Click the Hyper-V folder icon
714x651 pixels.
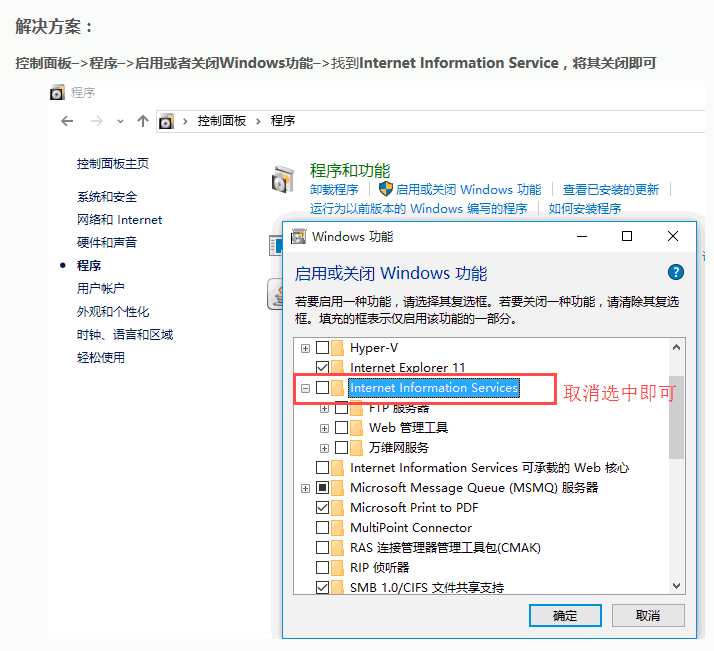point(337,347)
